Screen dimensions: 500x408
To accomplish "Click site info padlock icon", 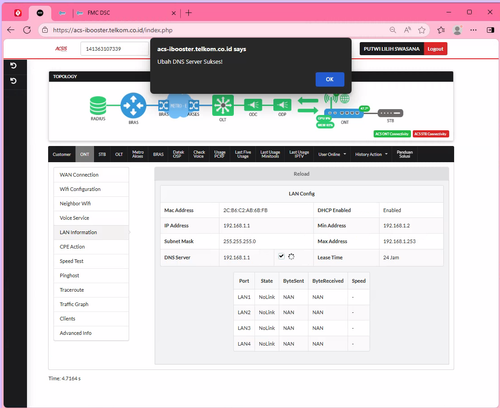I will pyautogui.click(x=45, y=30).
